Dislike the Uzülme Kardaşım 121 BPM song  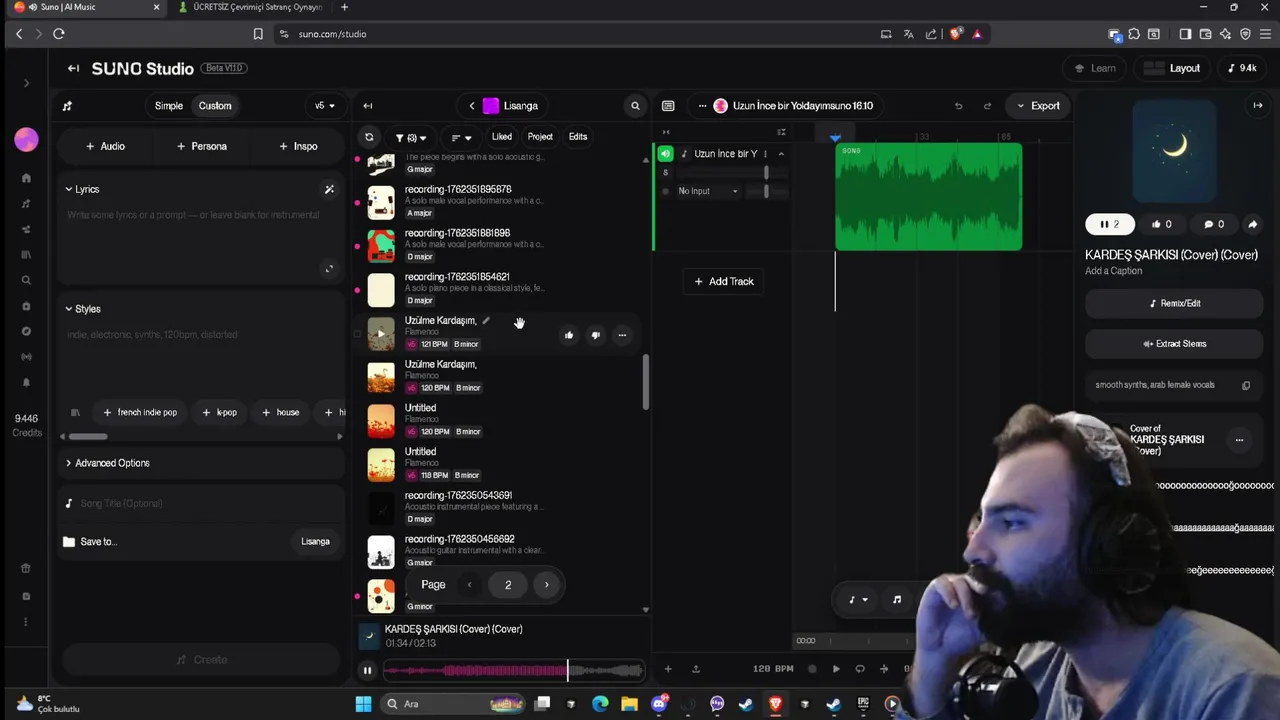click(x=595, y=335)
